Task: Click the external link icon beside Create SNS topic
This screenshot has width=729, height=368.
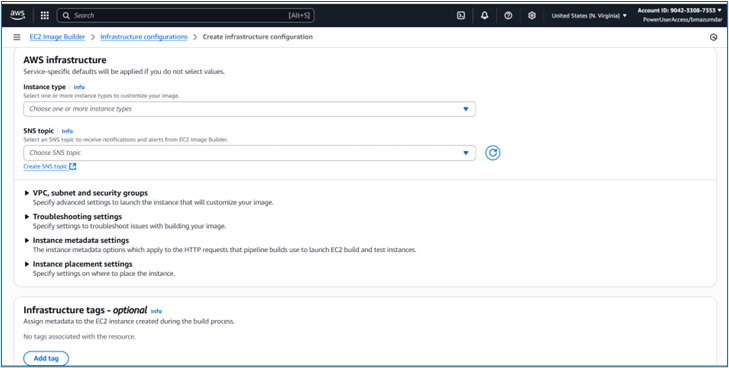Action: click(x=73, y=166)
